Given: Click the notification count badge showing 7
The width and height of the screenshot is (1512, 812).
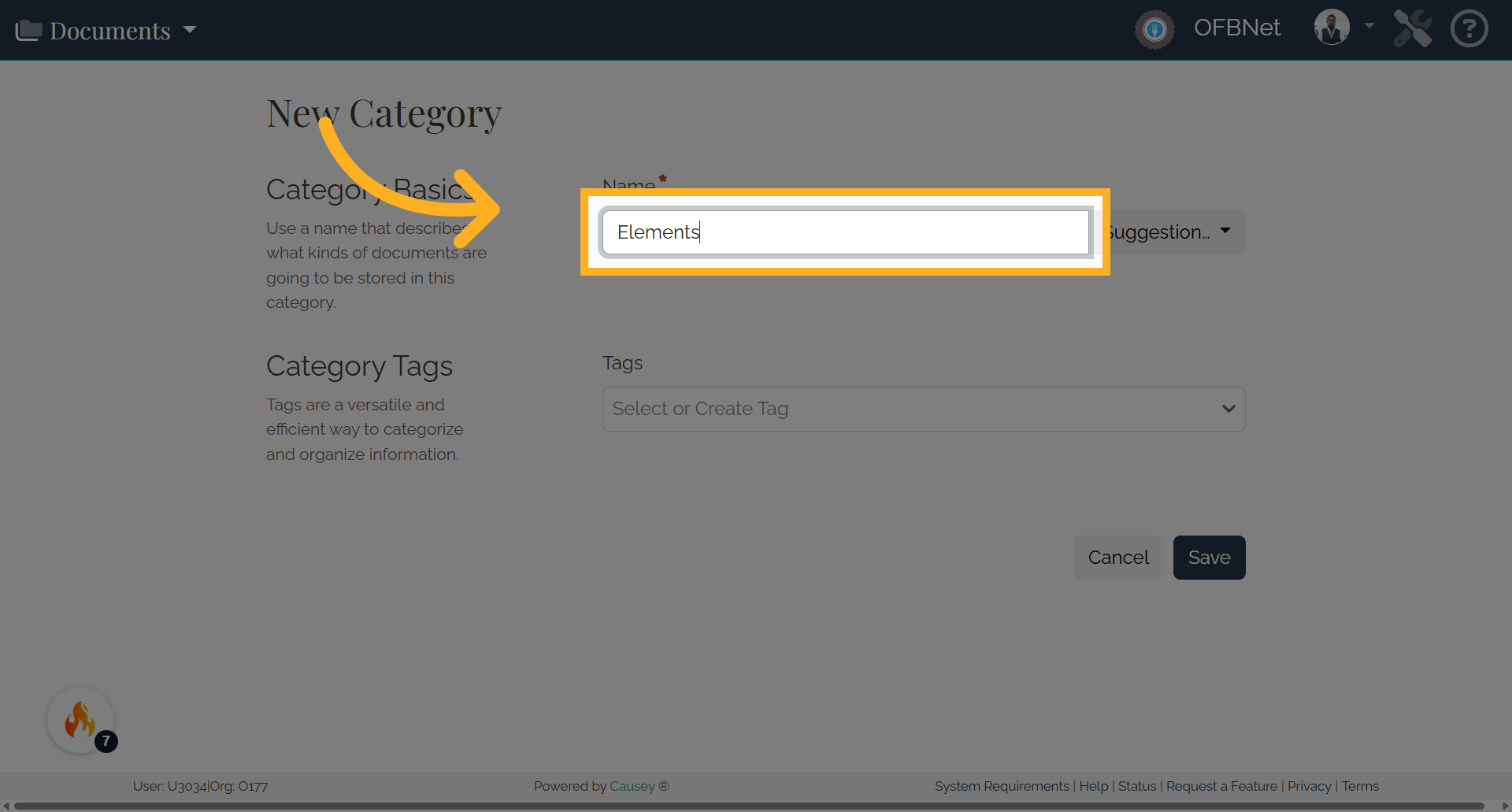Looking at the screenshot, I should click(106, 741).
